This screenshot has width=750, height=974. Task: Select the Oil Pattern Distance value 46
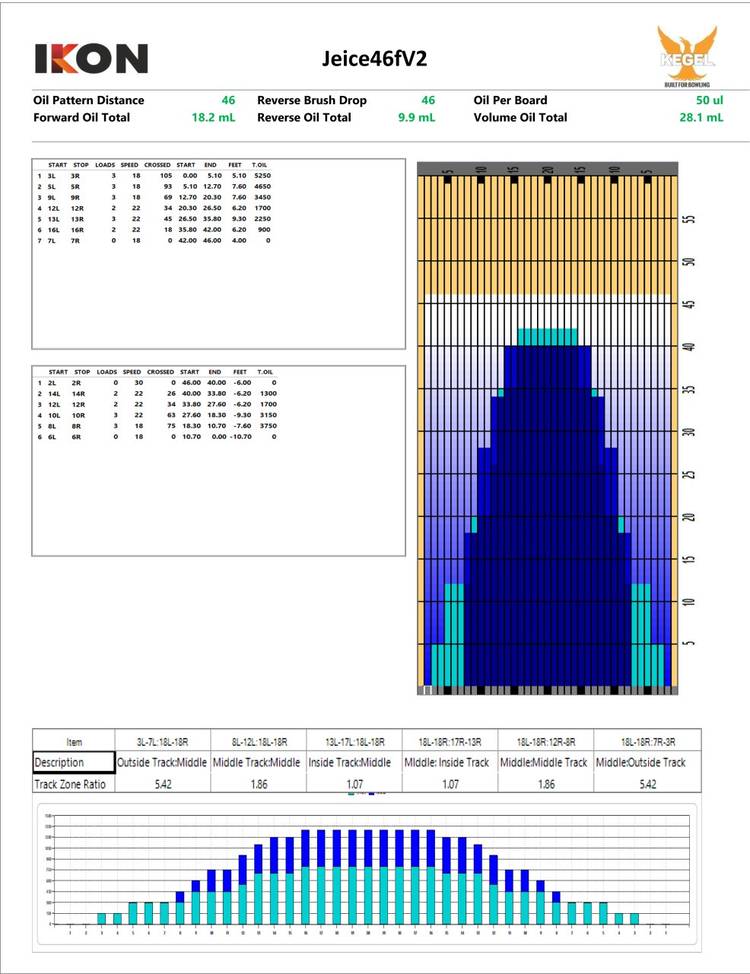(228, 100)
